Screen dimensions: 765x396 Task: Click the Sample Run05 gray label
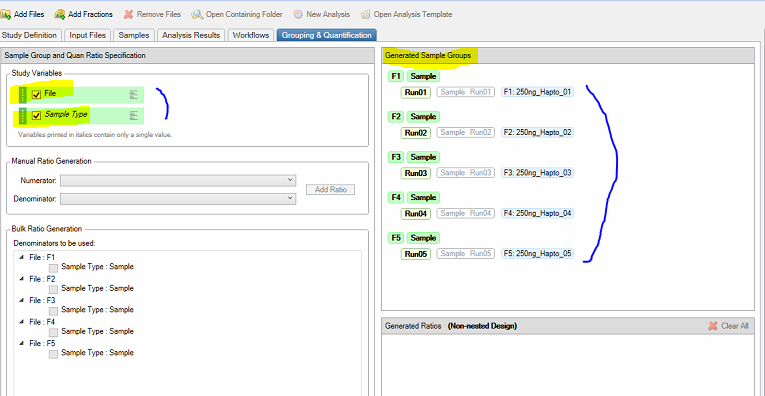(x=465, y=254)
